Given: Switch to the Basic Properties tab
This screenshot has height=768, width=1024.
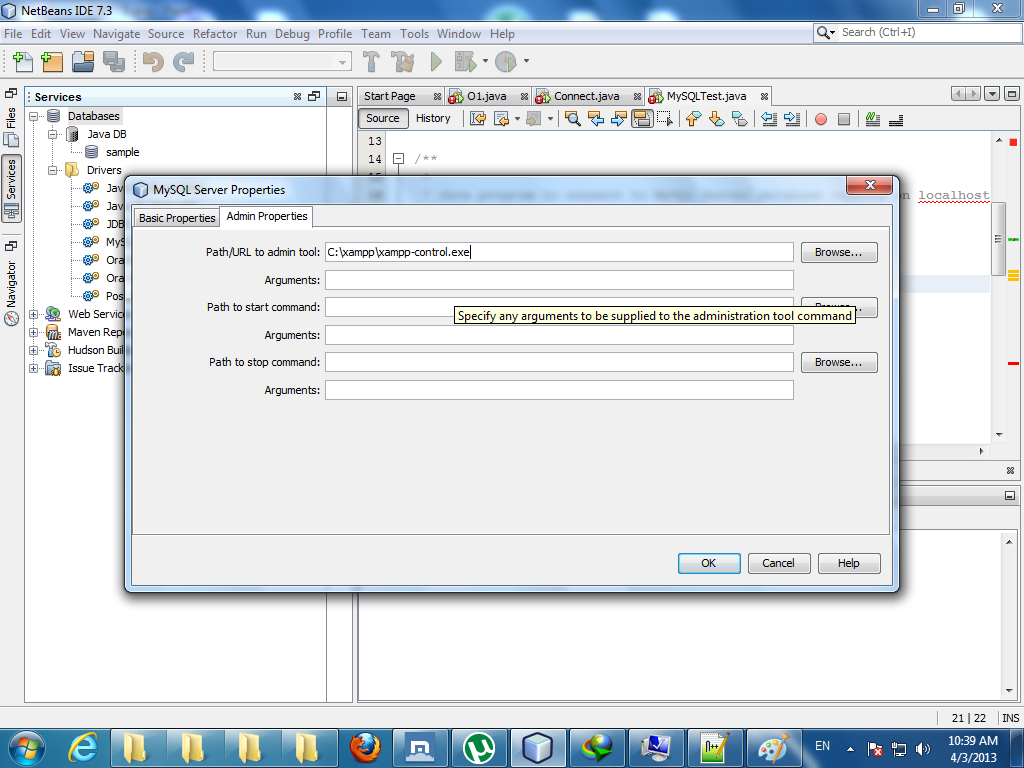Looking at the screenshot, I should pos(177,218).
